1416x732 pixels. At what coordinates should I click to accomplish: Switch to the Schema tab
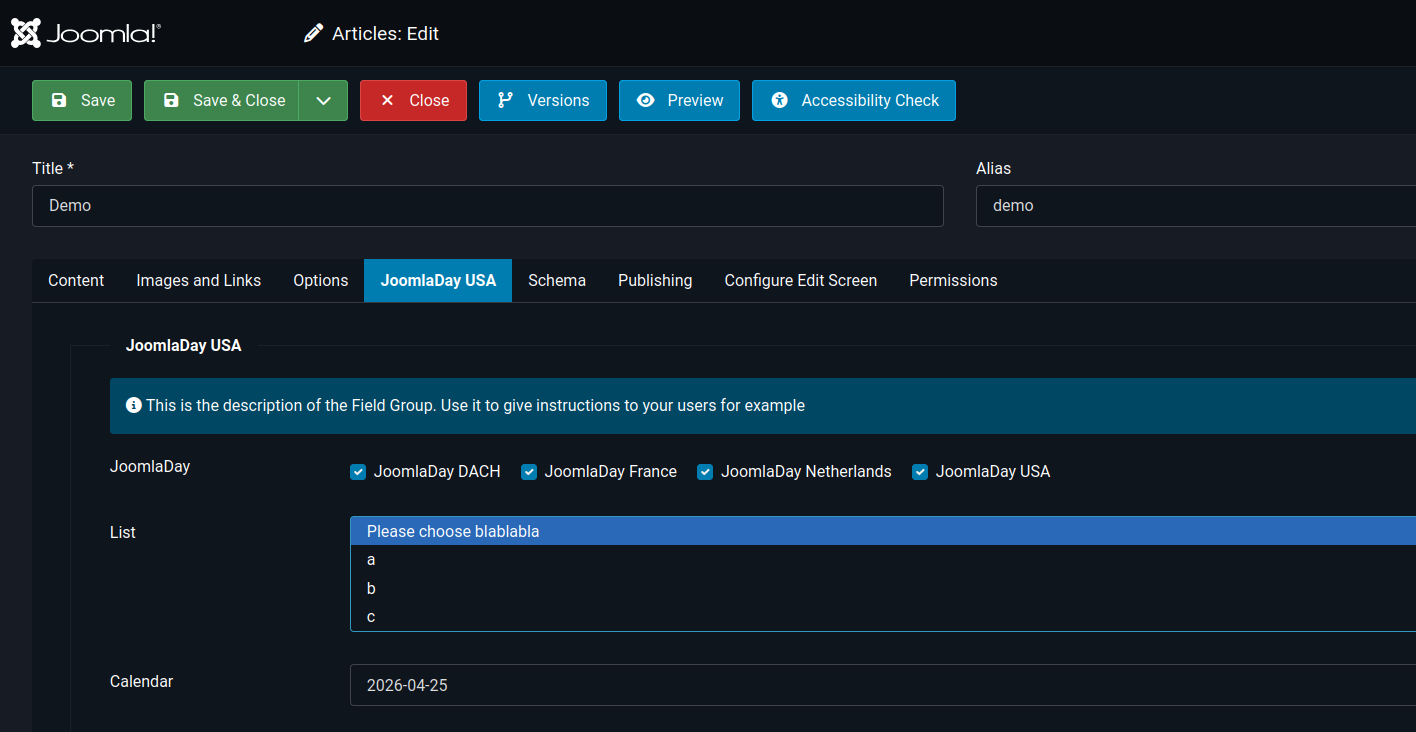tap(557, 281)
